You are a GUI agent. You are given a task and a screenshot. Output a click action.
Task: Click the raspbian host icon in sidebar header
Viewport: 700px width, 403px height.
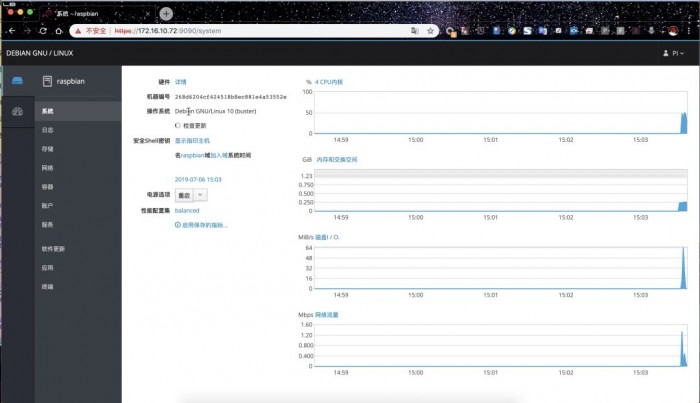click(47, 81)
